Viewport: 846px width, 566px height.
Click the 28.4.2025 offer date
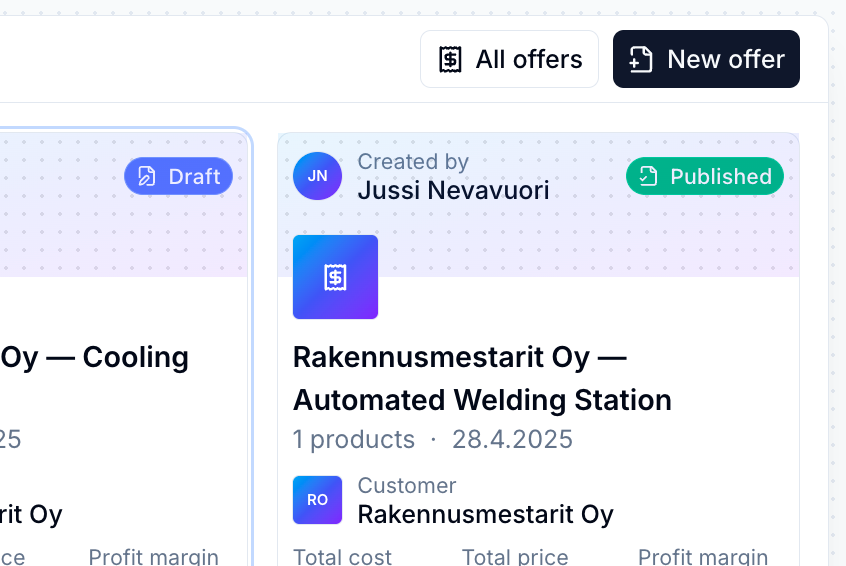pyautogui.click(x=512, y=439)
